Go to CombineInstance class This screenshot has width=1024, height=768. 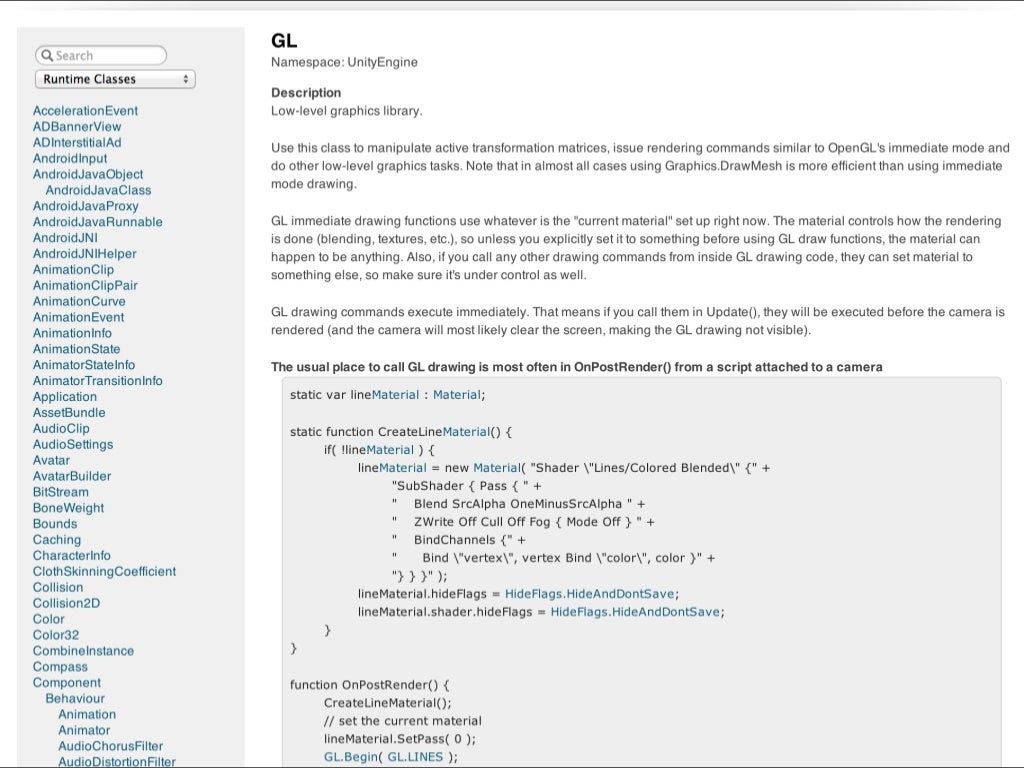[84, 651]
